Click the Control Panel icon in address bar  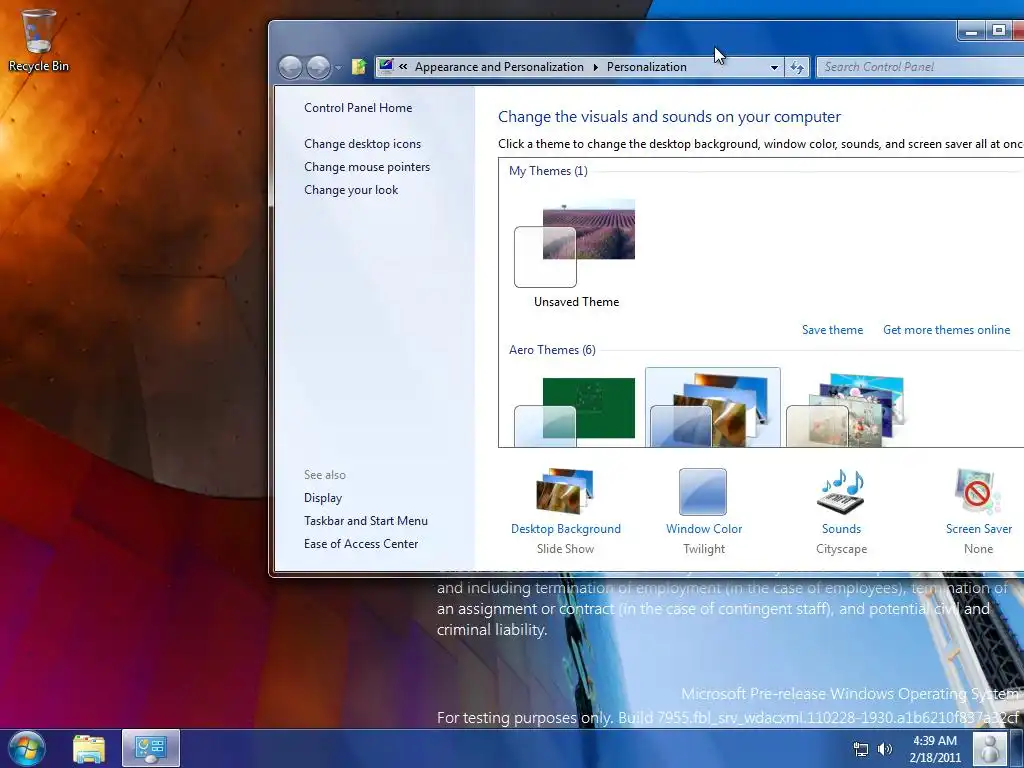tap(386, 66)
